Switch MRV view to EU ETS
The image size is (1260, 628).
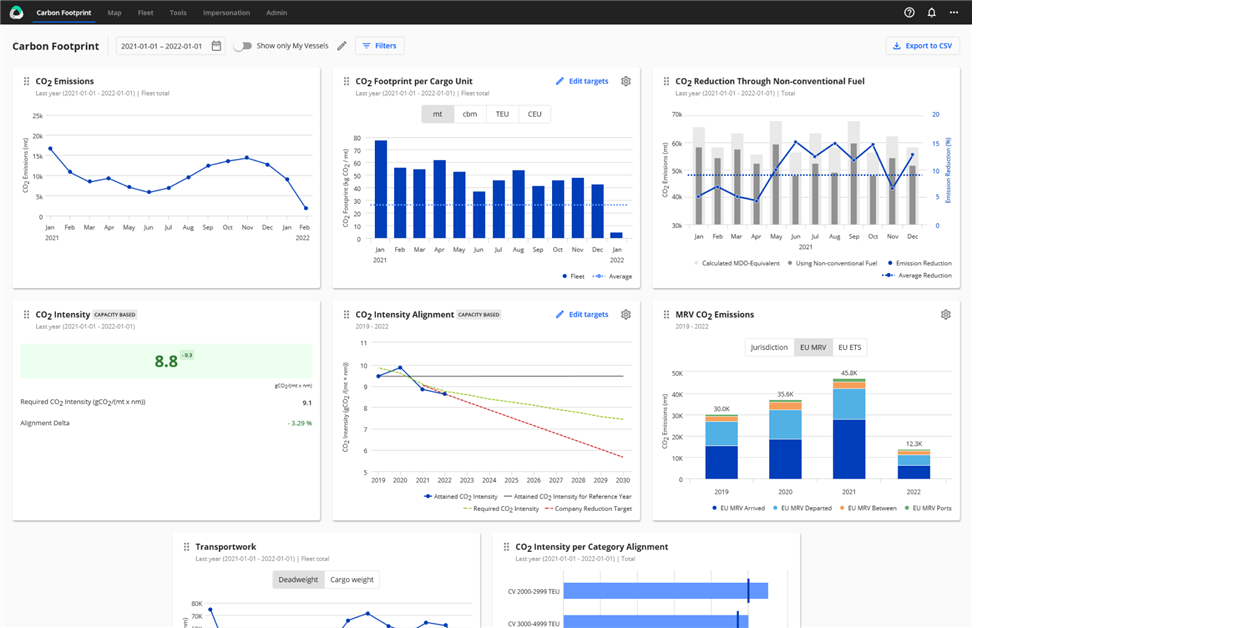pos(852,347)
